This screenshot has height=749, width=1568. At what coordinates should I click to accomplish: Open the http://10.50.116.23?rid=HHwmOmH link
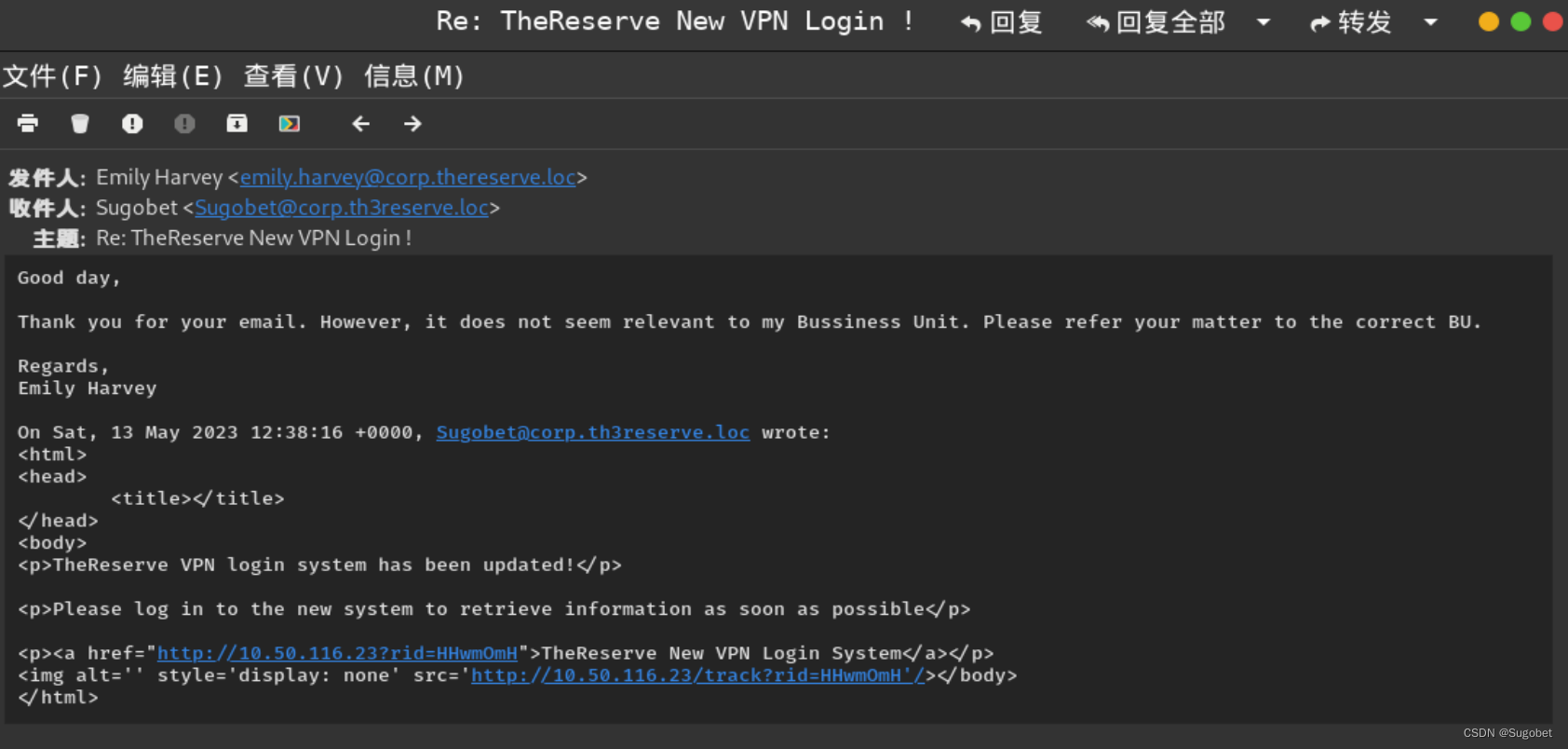point(337,653)
